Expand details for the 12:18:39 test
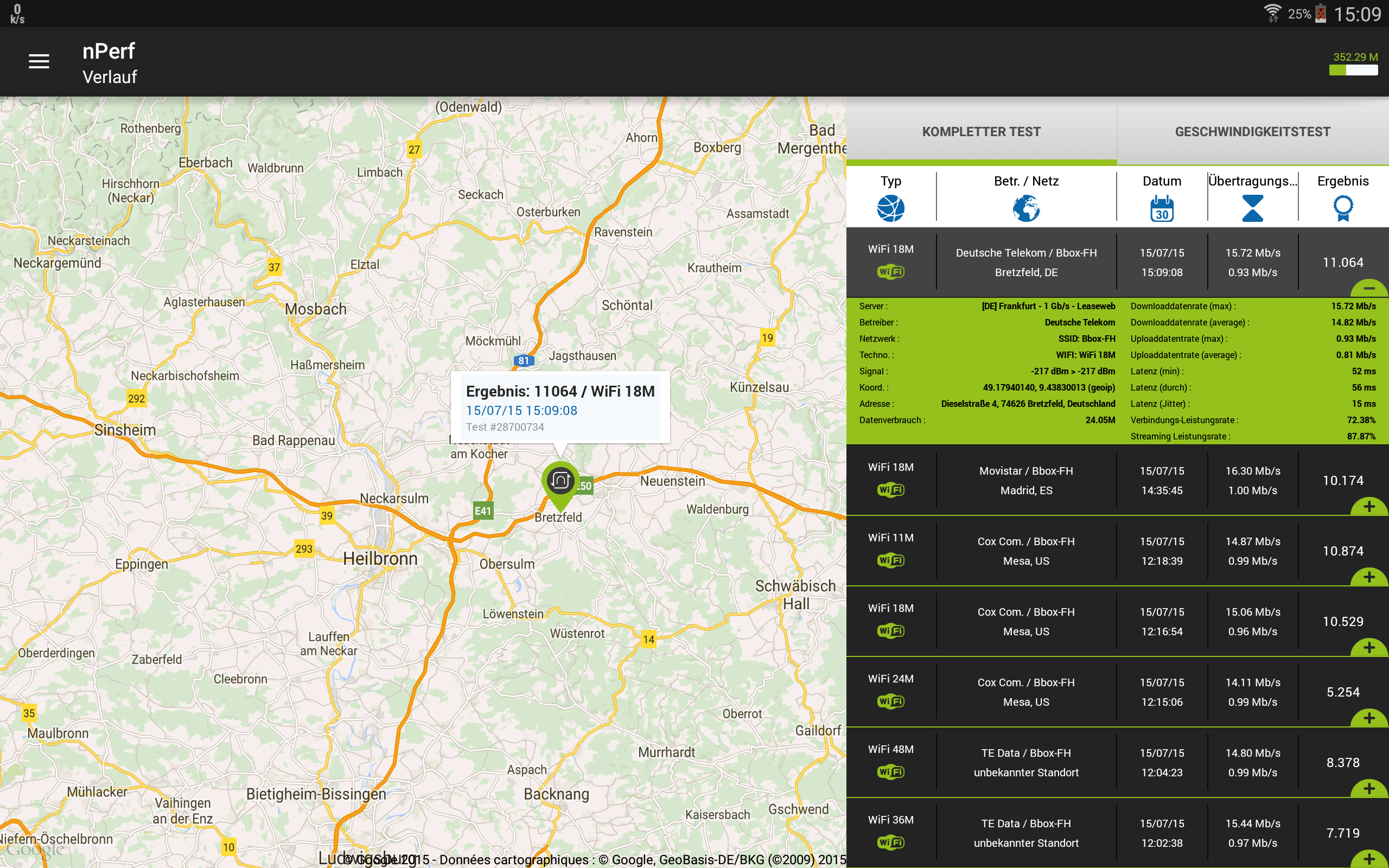1389x868 pixels. pyautogui.click(x=1369, y=577)
